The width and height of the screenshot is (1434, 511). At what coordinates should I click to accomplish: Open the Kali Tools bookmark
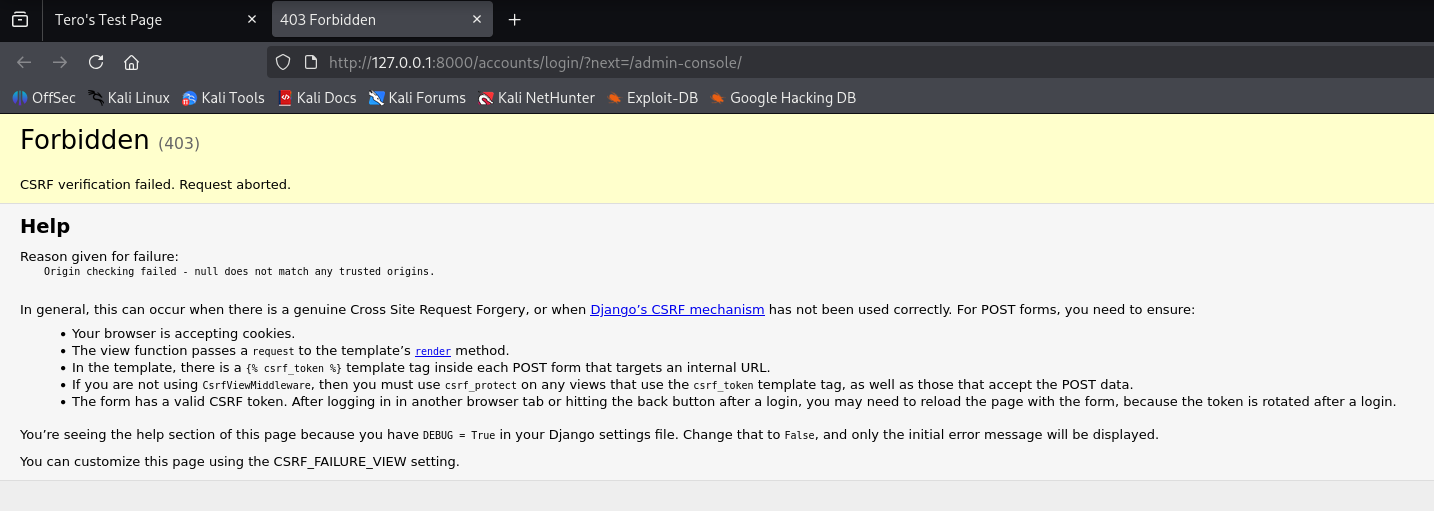click(223, 98)
